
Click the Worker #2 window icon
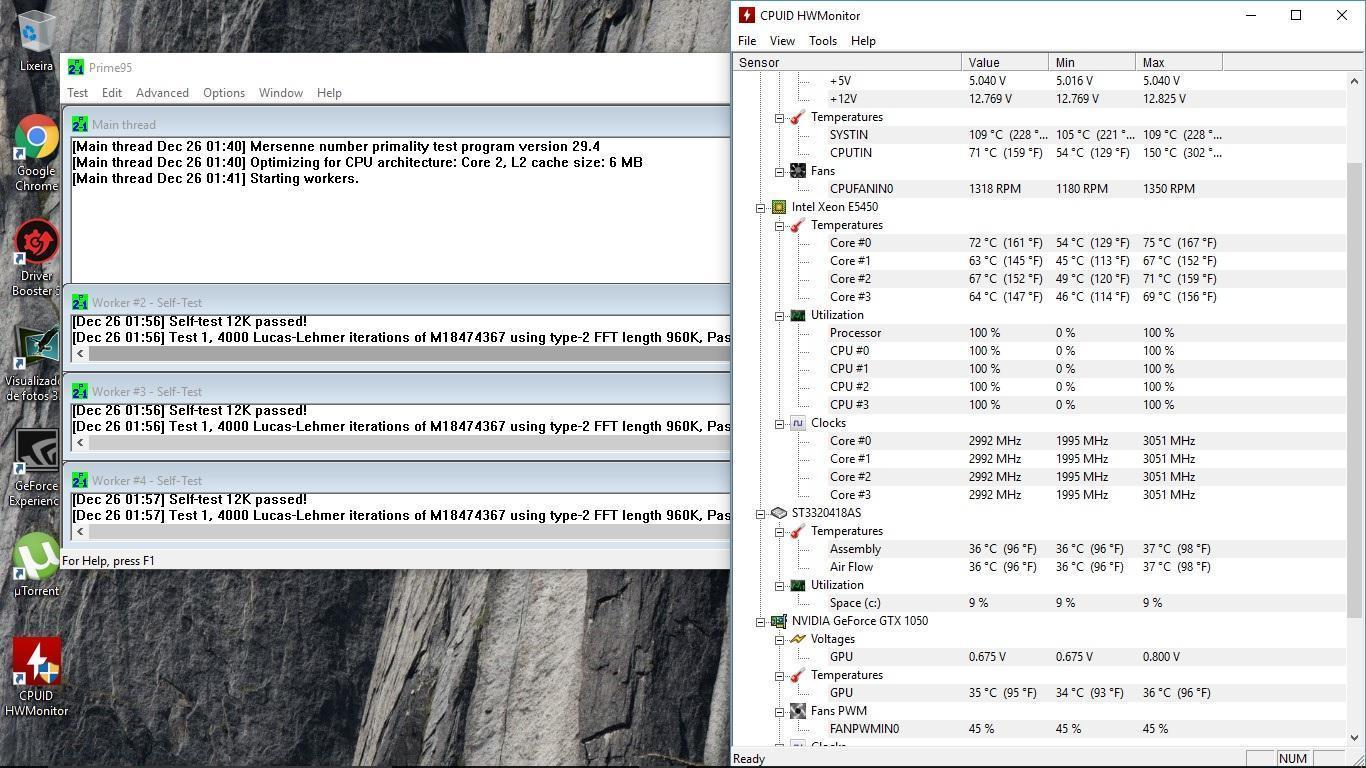tap(79, 302)
